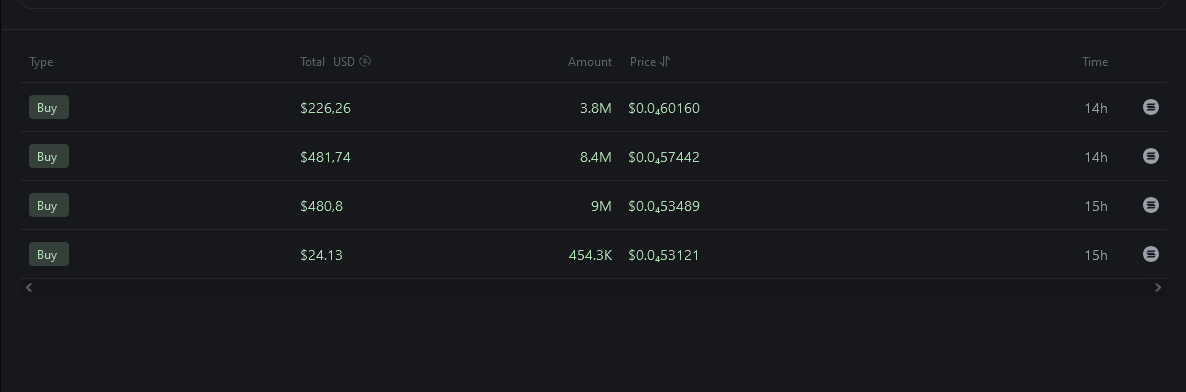Select the Buy badge in the 3.8M row

coord(48,107)
